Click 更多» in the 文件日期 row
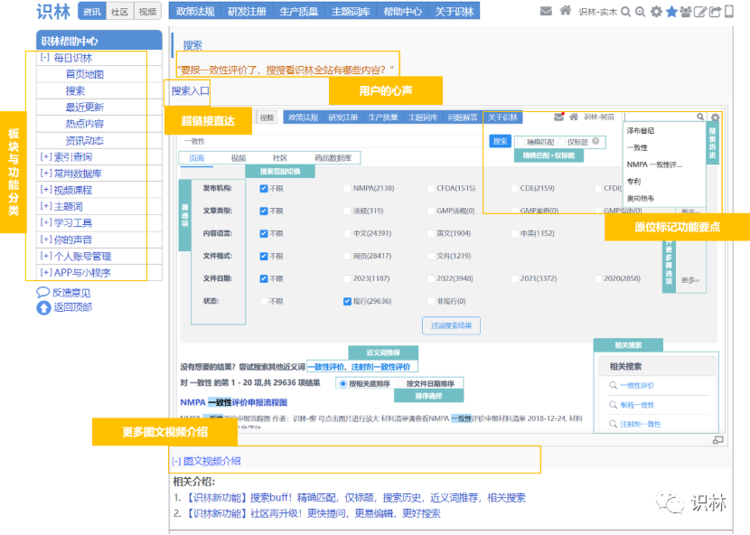Image resolution: width=750 pixels, height=535 pixels. tap(690, 280)
